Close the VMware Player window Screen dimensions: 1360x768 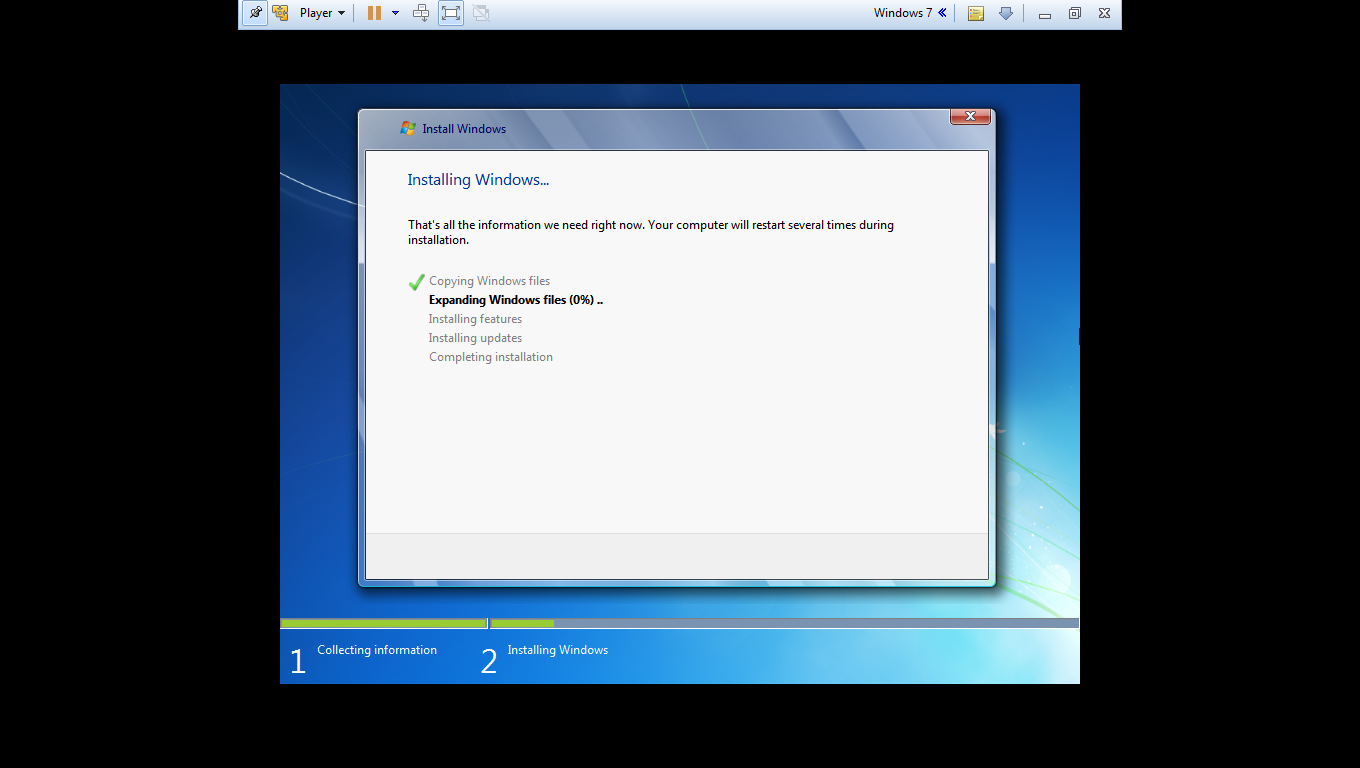click(1104, 14)
